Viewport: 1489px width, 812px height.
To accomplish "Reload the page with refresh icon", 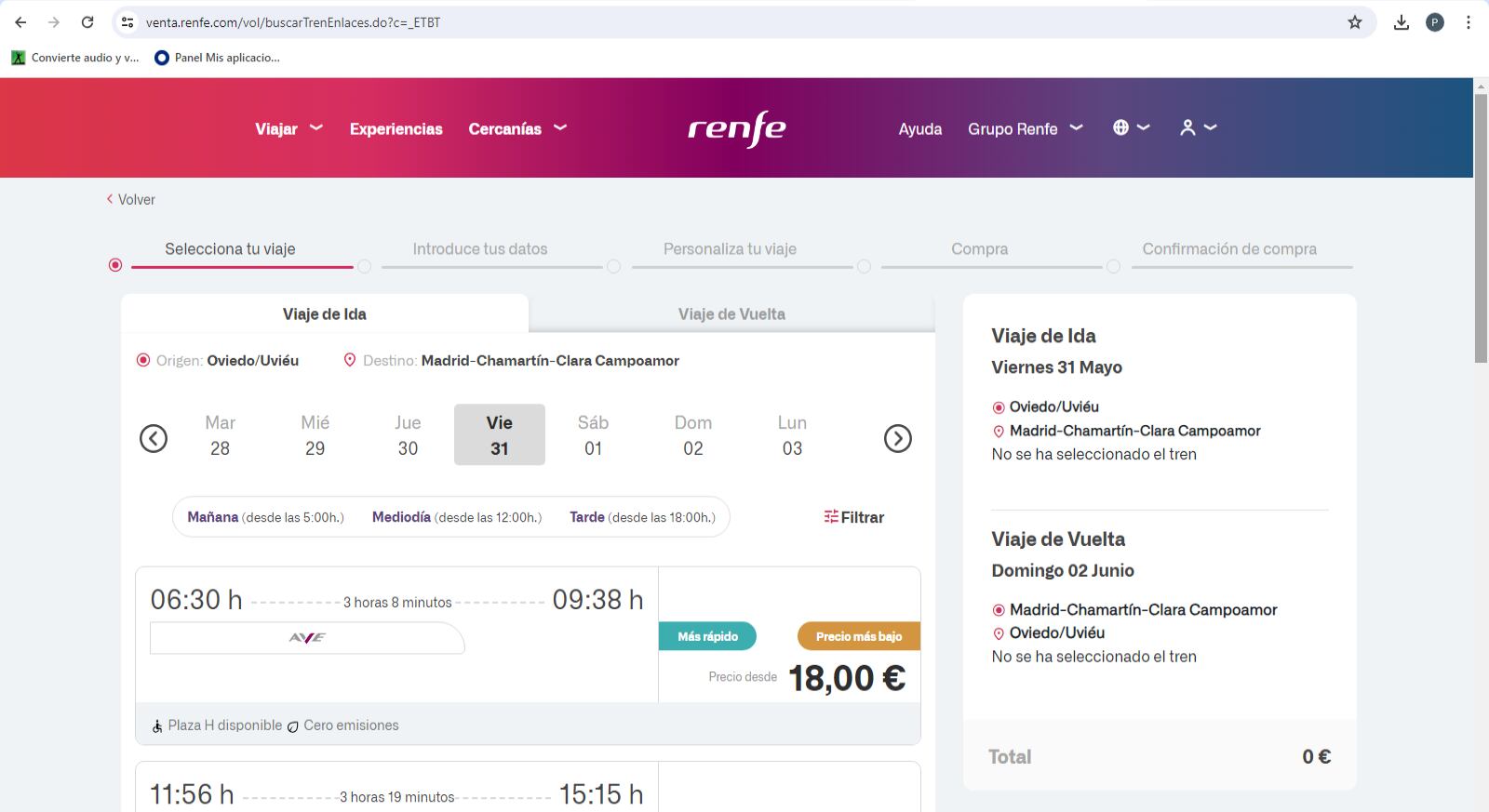I will [x=87, y=22].
